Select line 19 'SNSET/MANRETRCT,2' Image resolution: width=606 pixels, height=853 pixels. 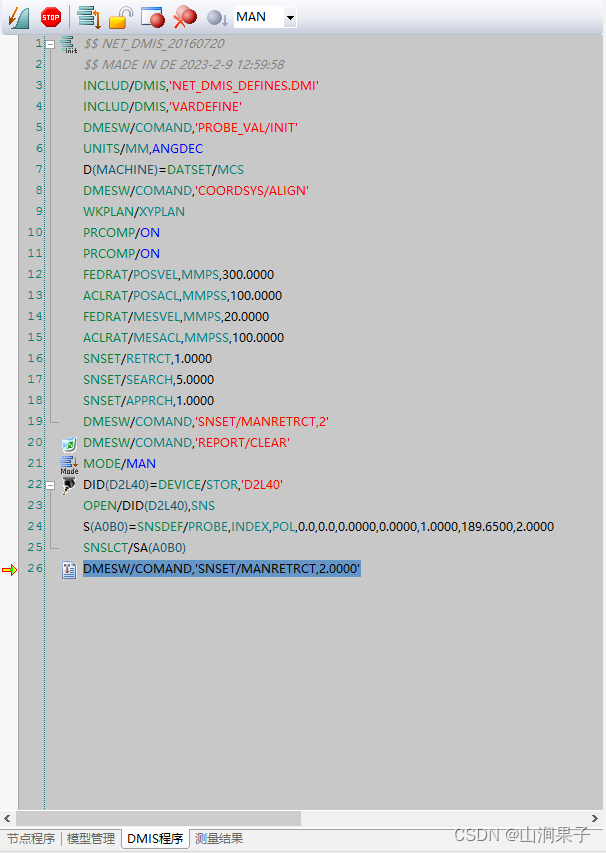(206, 422)
